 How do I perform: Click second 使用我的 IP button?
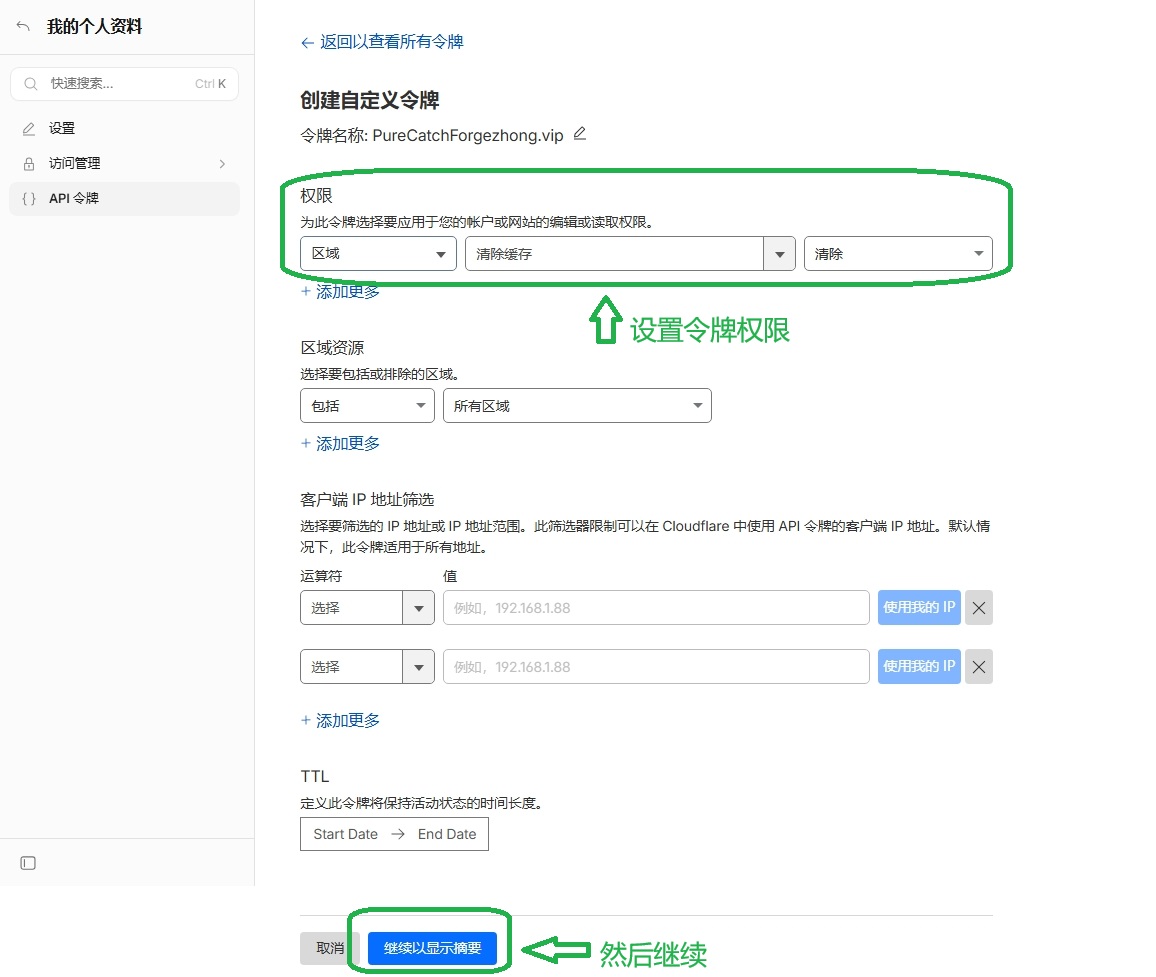[x=919, y=667]
